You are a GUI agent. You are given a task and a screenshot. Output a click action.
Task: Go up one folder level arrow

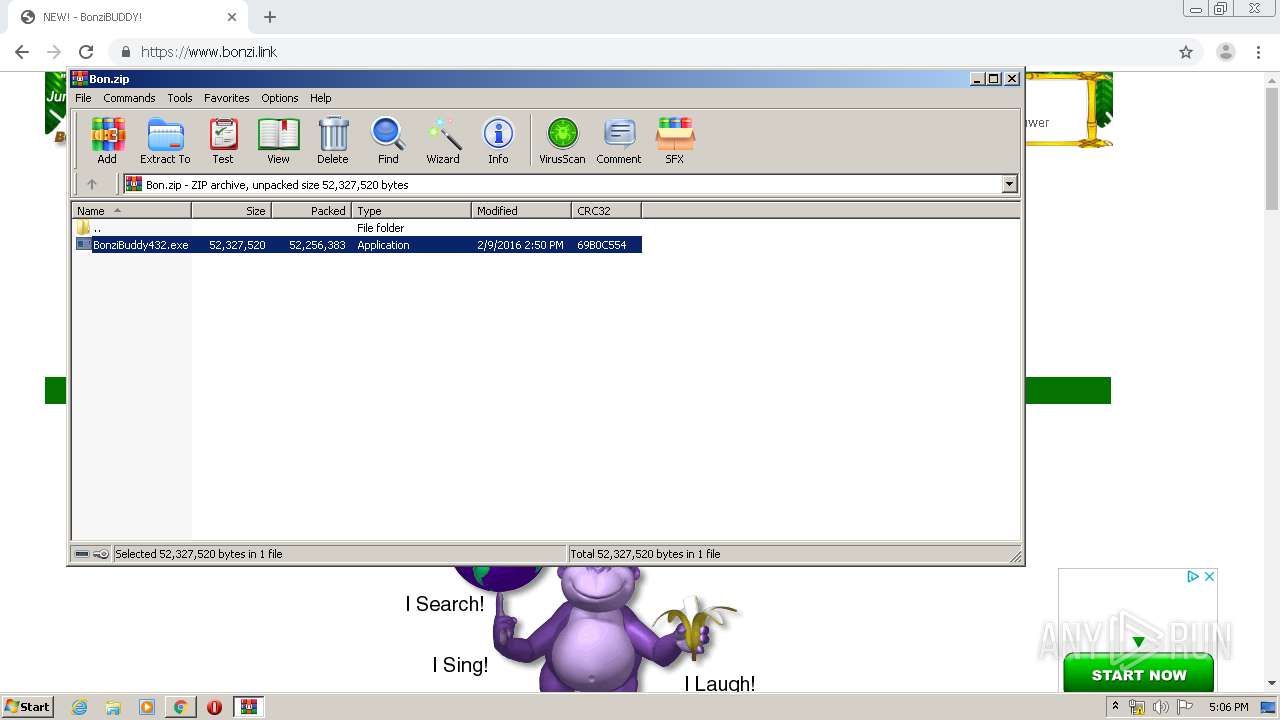click(x=92, y=184)
